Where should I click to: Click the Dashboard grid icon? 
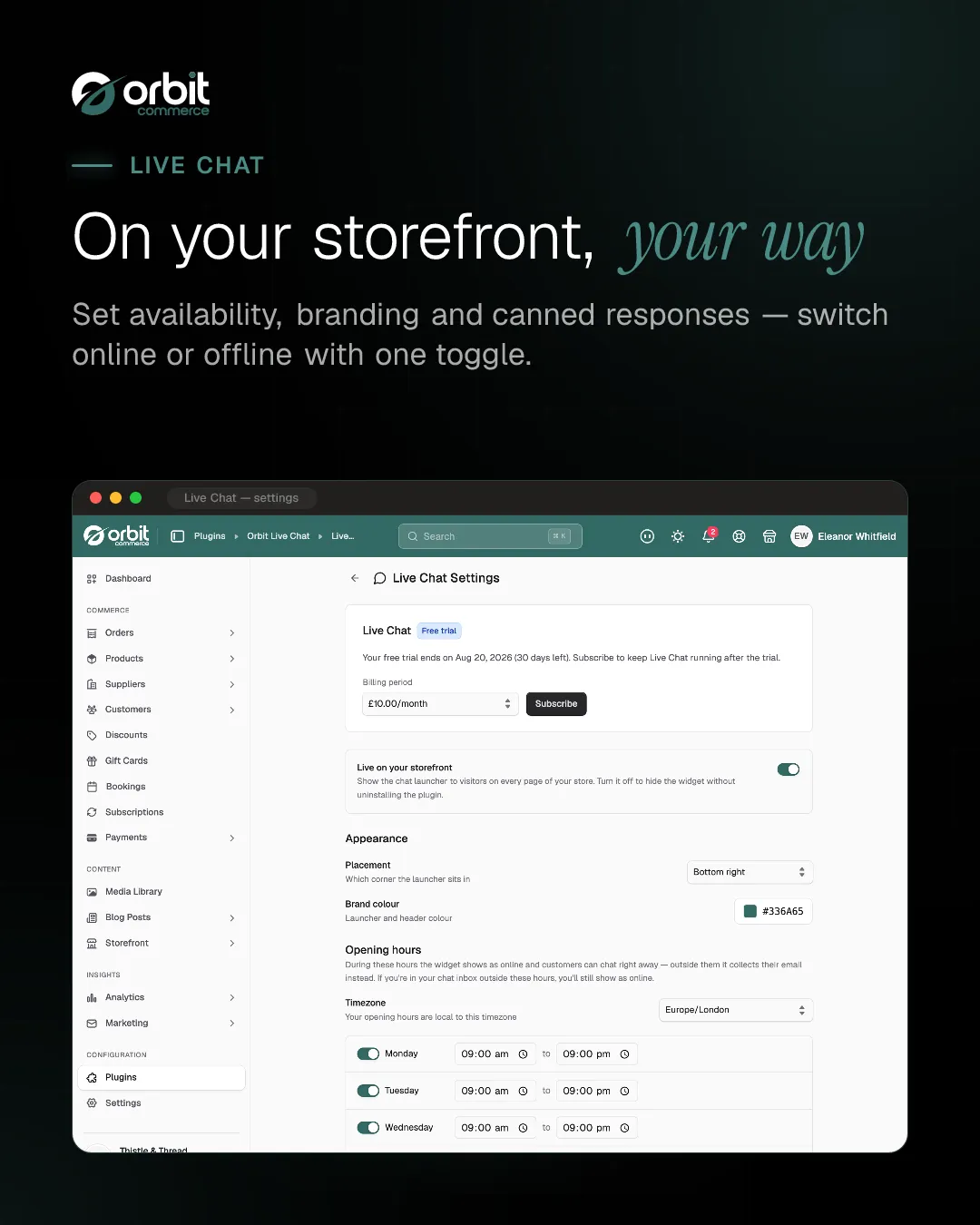[x=92, y=579]
